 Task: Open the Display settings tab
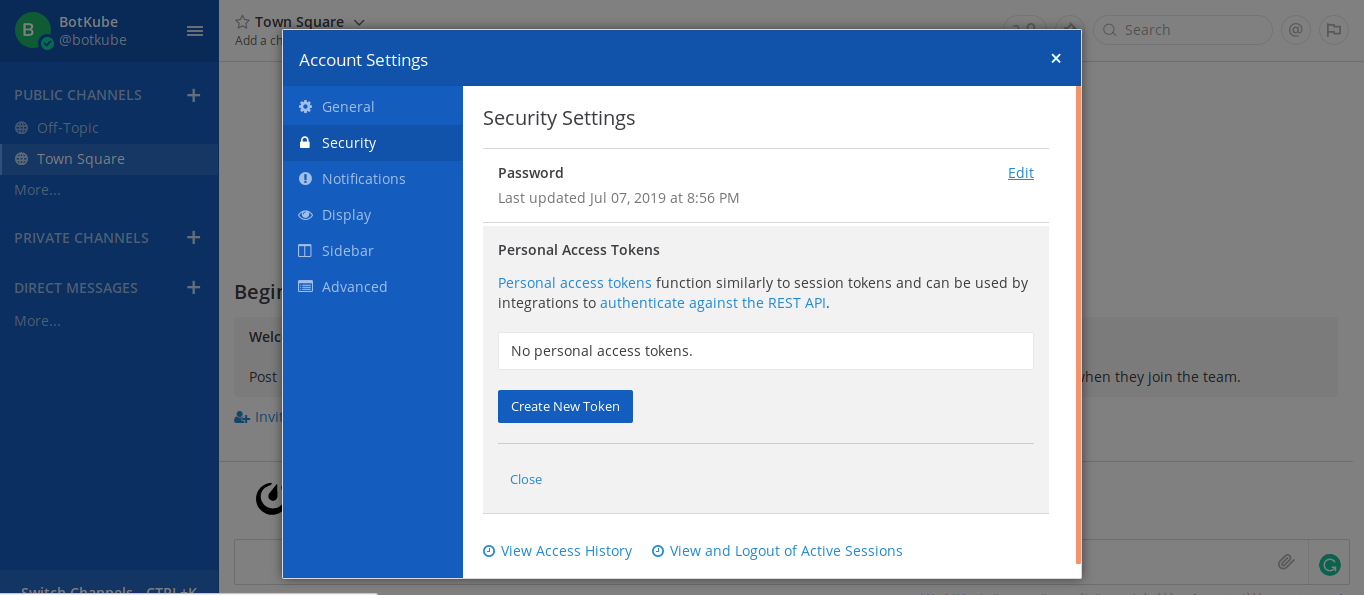tap(346, 215)
